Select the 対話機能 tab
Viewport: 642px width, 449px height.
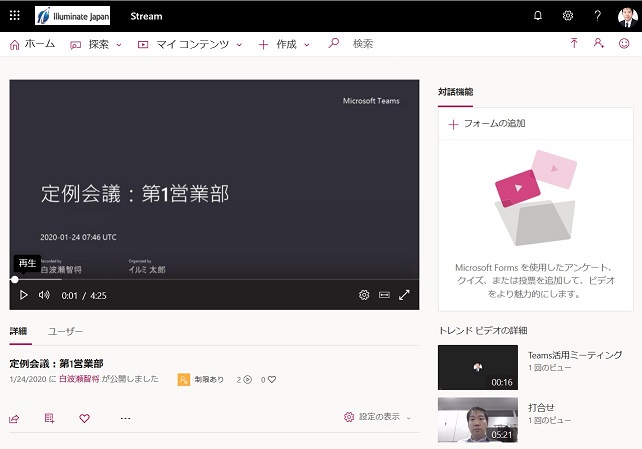455,92
